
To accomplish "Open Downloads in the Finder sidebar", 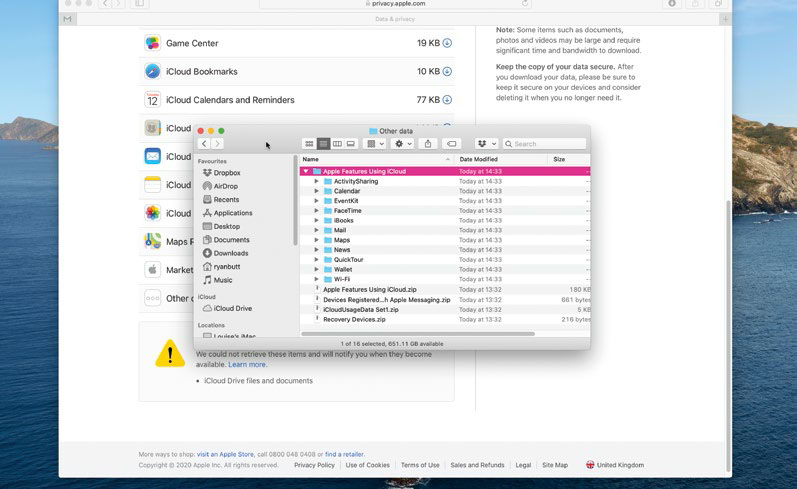I will pos(231,253).
